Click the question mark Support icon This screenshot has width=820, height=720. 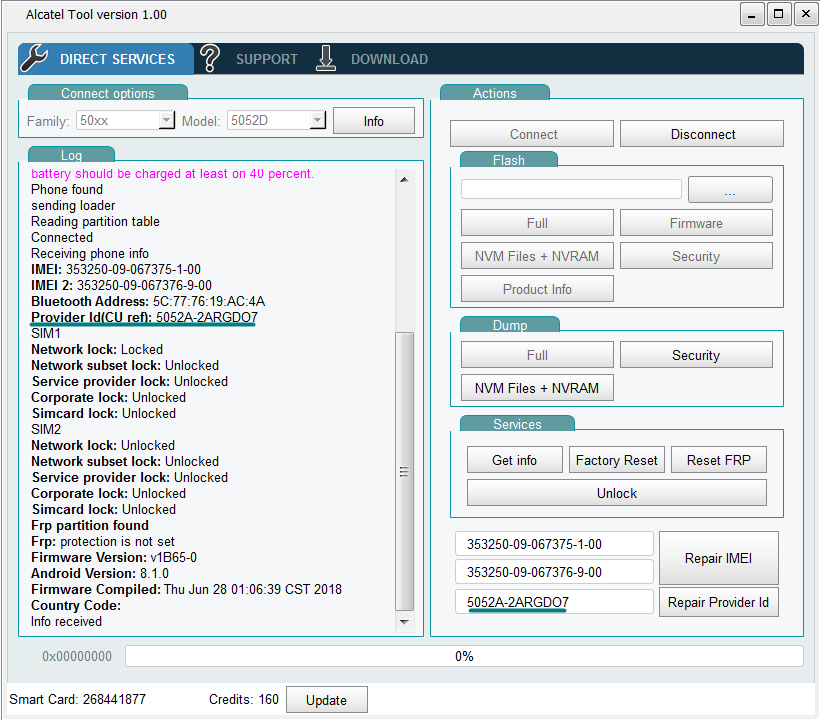click(210, 58)
